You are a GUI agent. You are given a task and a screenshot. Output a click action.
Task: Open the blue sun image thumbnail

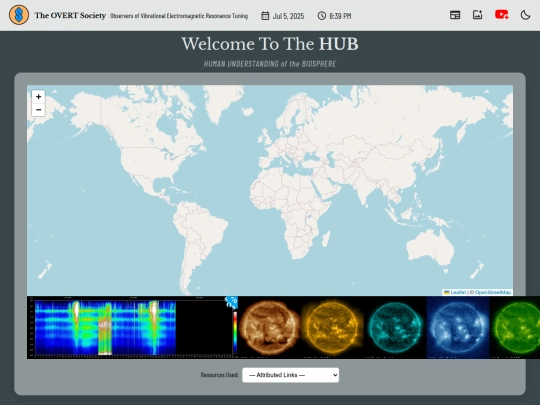458,327
